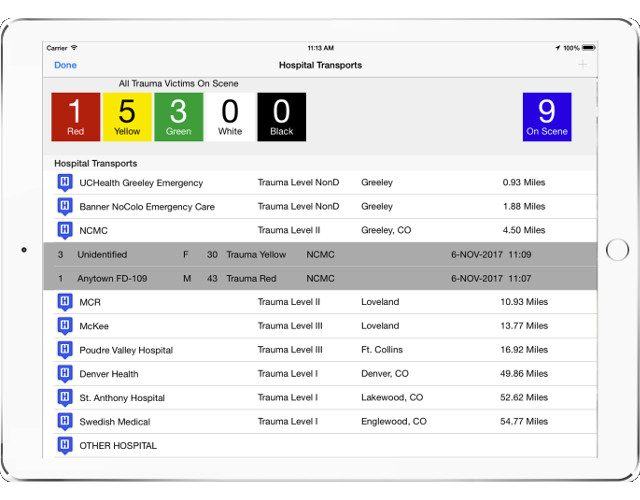Tap the hospital icon beside OTHER HOSPITAL
This screenshot has width=640, height=500.
click(x=65, y=445)
